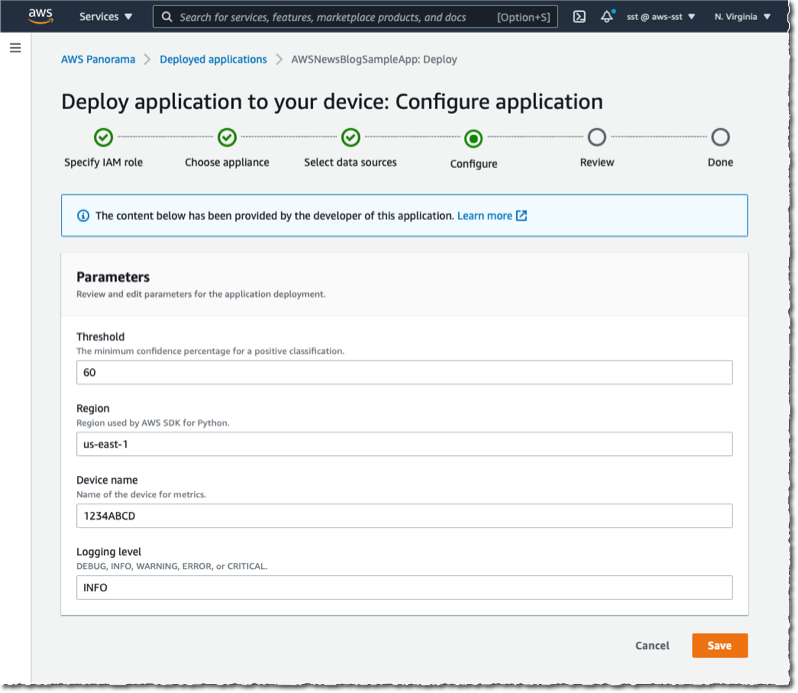Viewport: 798px width, 693px height.
Task: Click the Specify IAM role step label
Action: [x=103, y=162]
